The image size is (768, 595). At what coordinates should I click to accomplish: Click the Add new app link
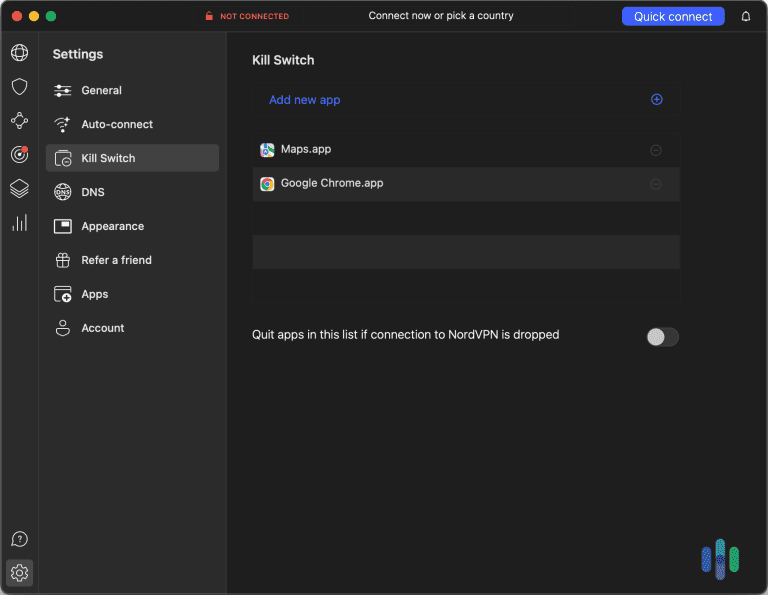tap(305, 100)
